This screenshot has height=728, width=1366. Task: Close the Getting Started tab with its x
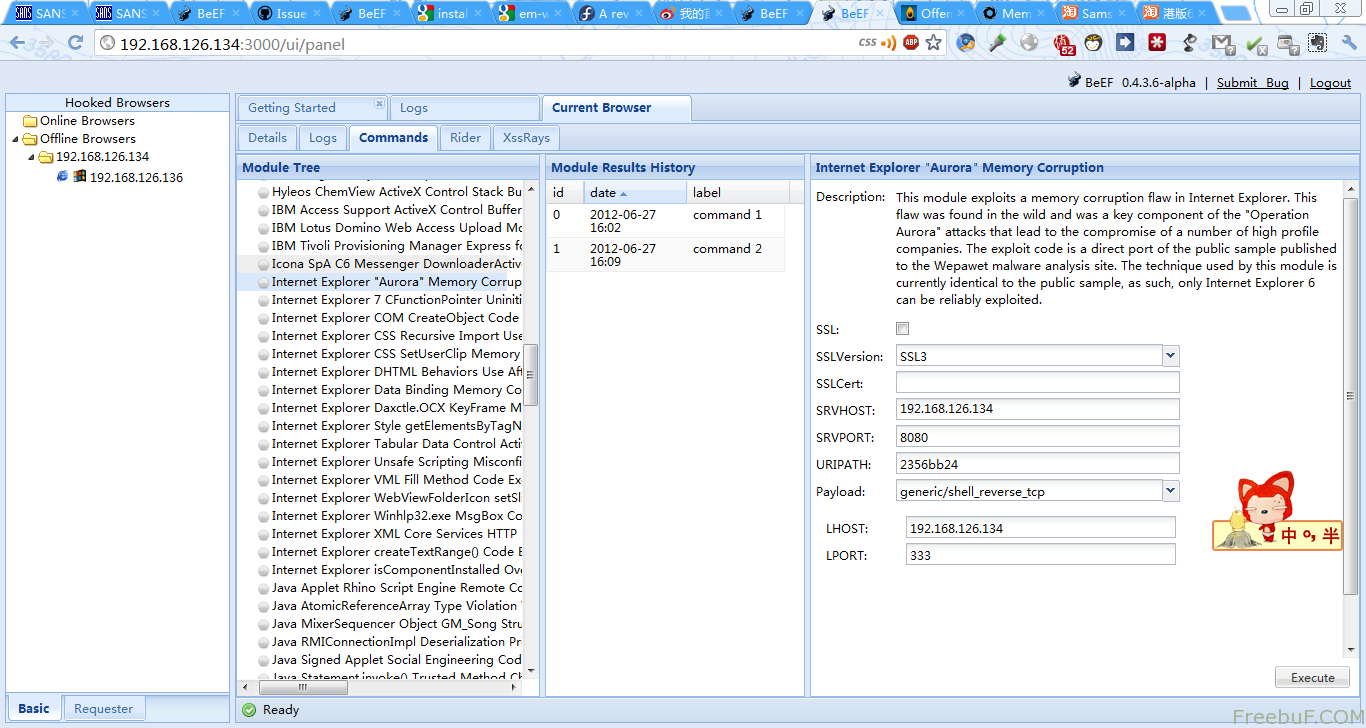[379, 104]
